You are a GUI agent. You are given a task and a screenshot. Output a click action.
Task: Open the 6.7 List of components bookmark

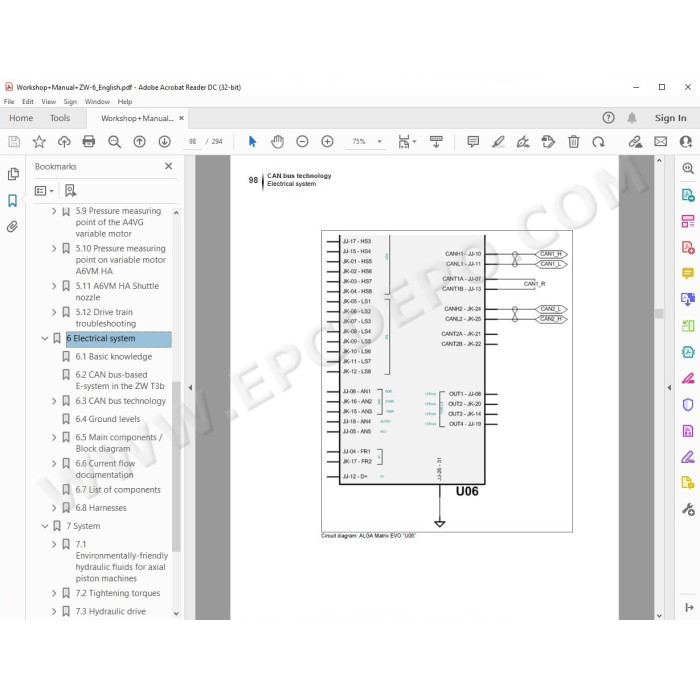click(118, 490)
